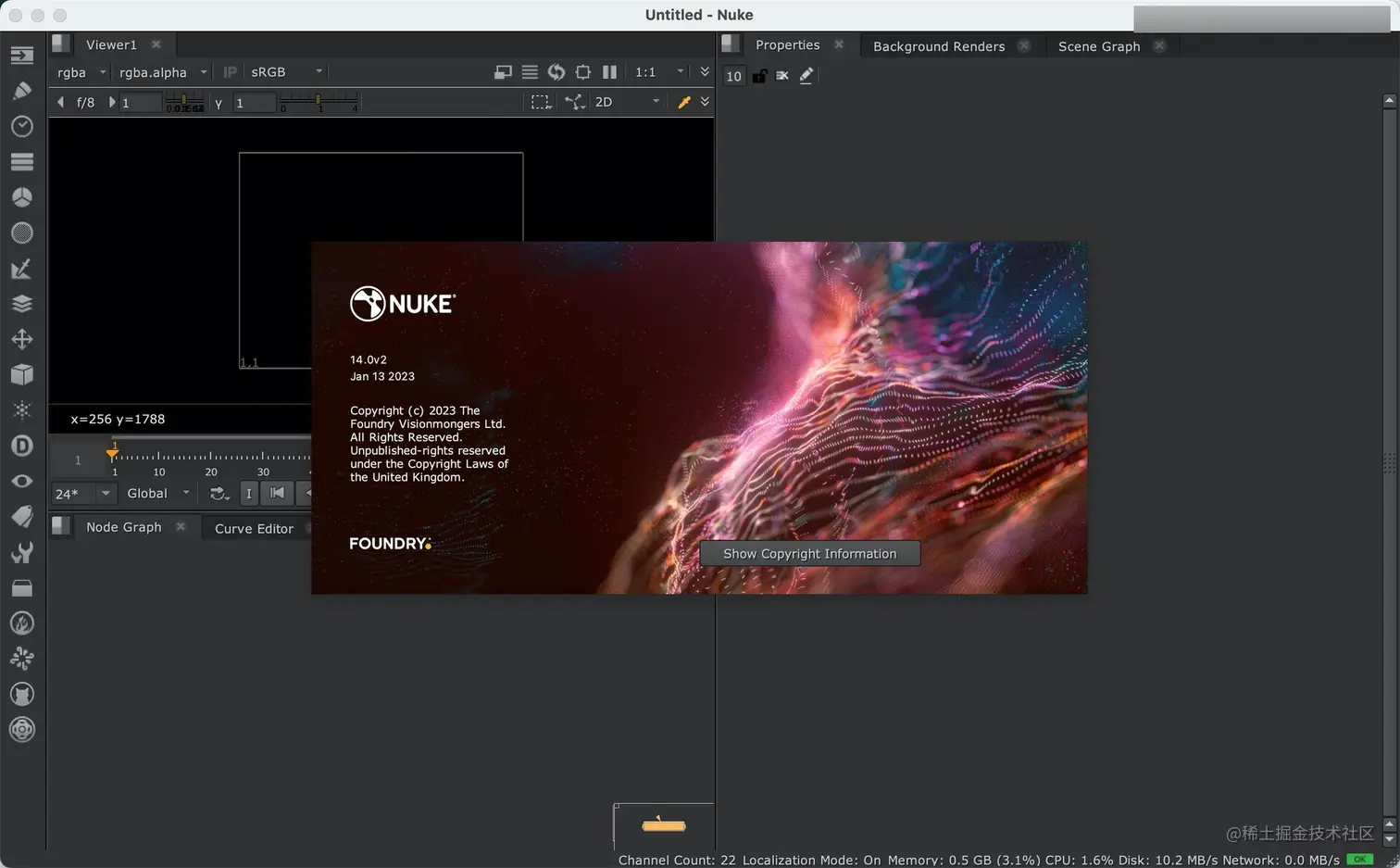Click the properties pencil edit icon

click(x=806, y=76)
